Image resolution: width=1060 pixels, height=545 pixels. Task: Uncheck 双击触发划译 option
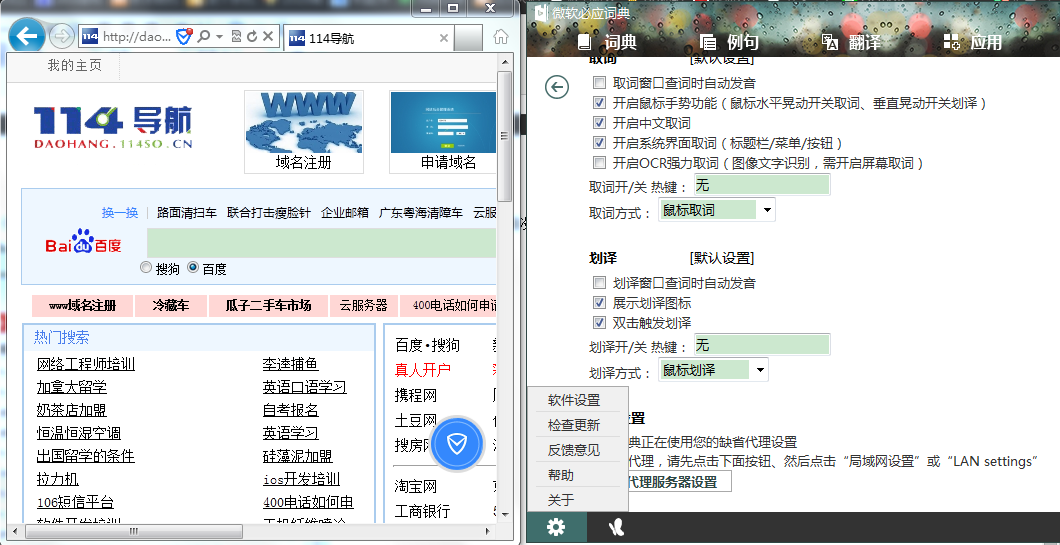coord(599,323)
